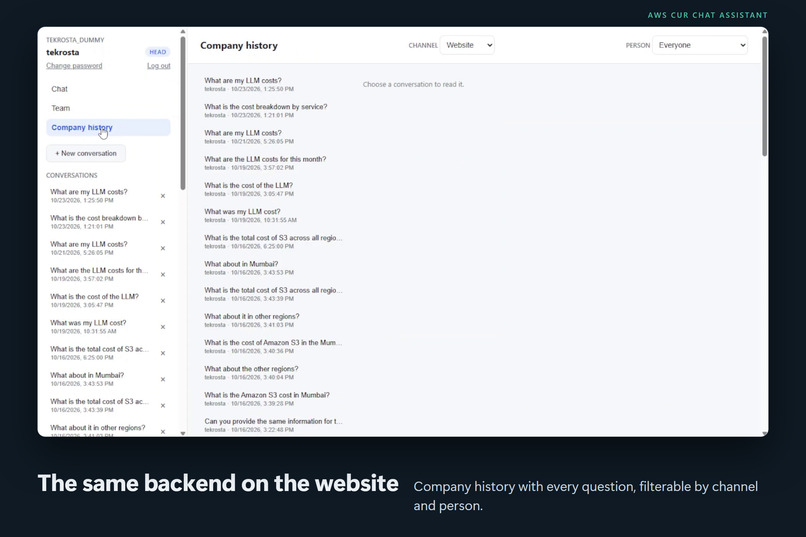
Task: Delete sidebar conversation dated 10/16/2026 6:25:00 PM
Action: point(162,353)
